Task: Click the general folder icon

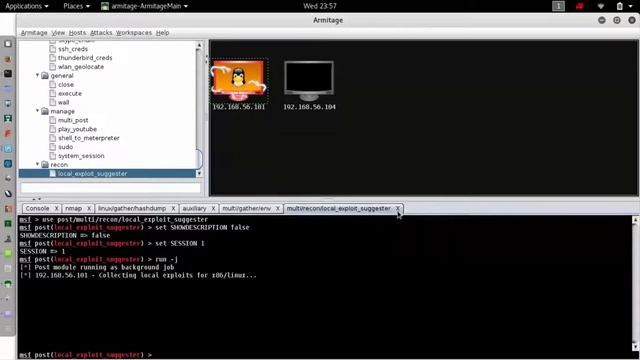Action: pyautogui.click(x=45, y=76)
